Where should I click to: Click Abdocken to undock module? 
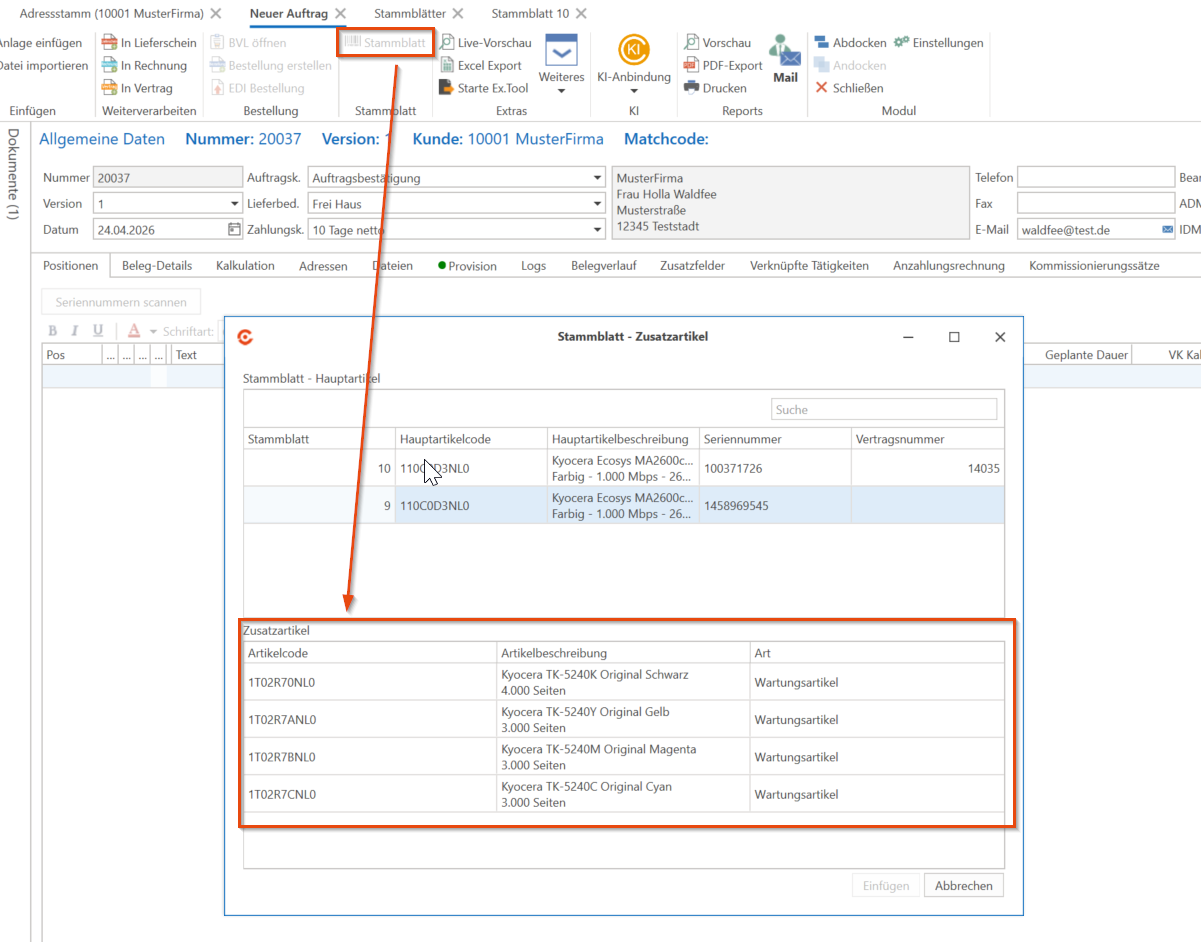coord(850,43)
